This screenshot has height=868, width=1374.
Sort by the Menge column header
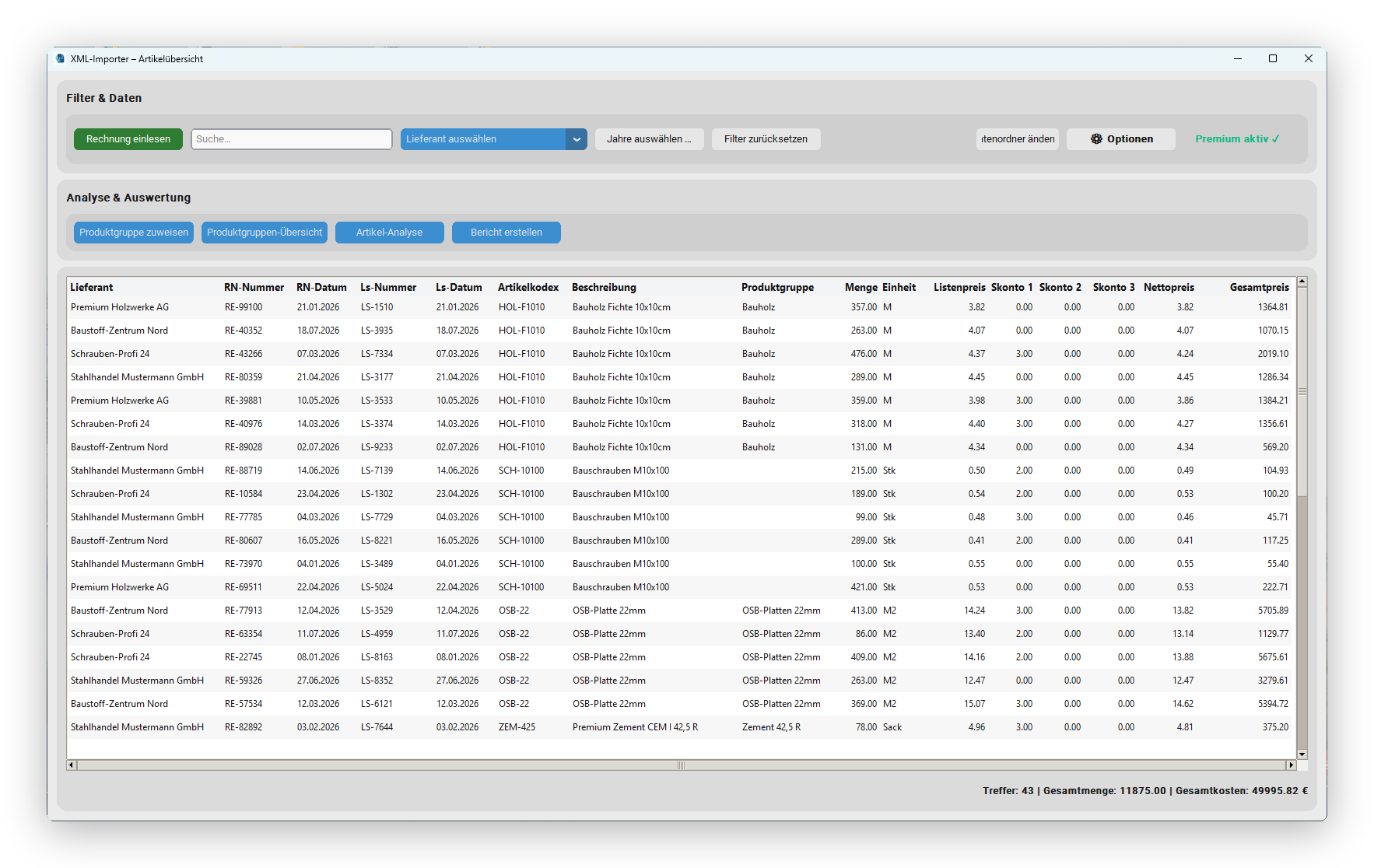tap(861, 287)
